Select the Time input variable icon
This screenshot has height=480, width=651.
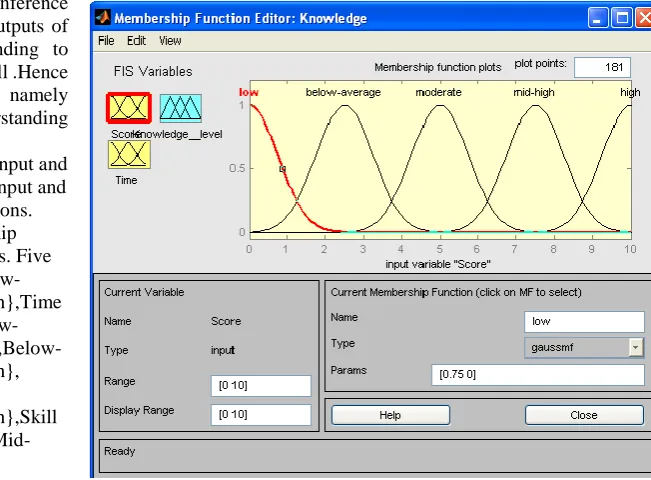(129, 154)
